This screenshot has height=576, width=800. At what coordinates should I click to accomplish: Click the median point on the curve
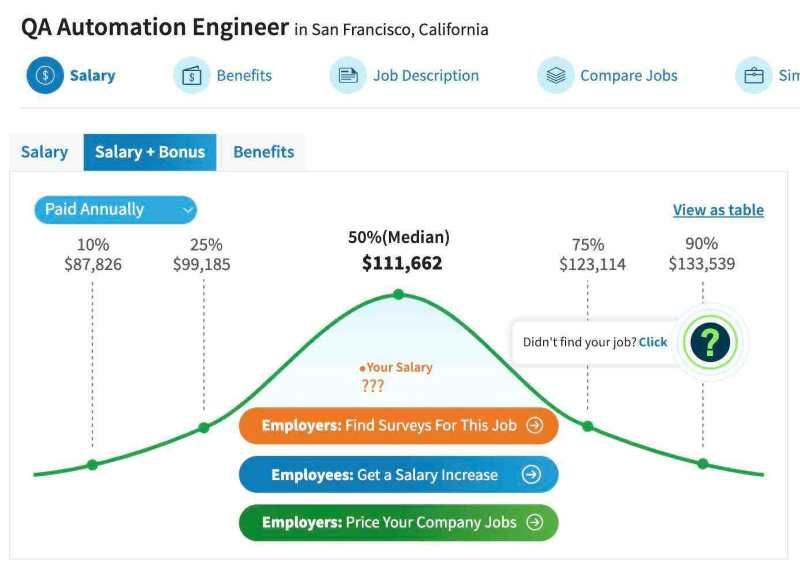point(398,294)
